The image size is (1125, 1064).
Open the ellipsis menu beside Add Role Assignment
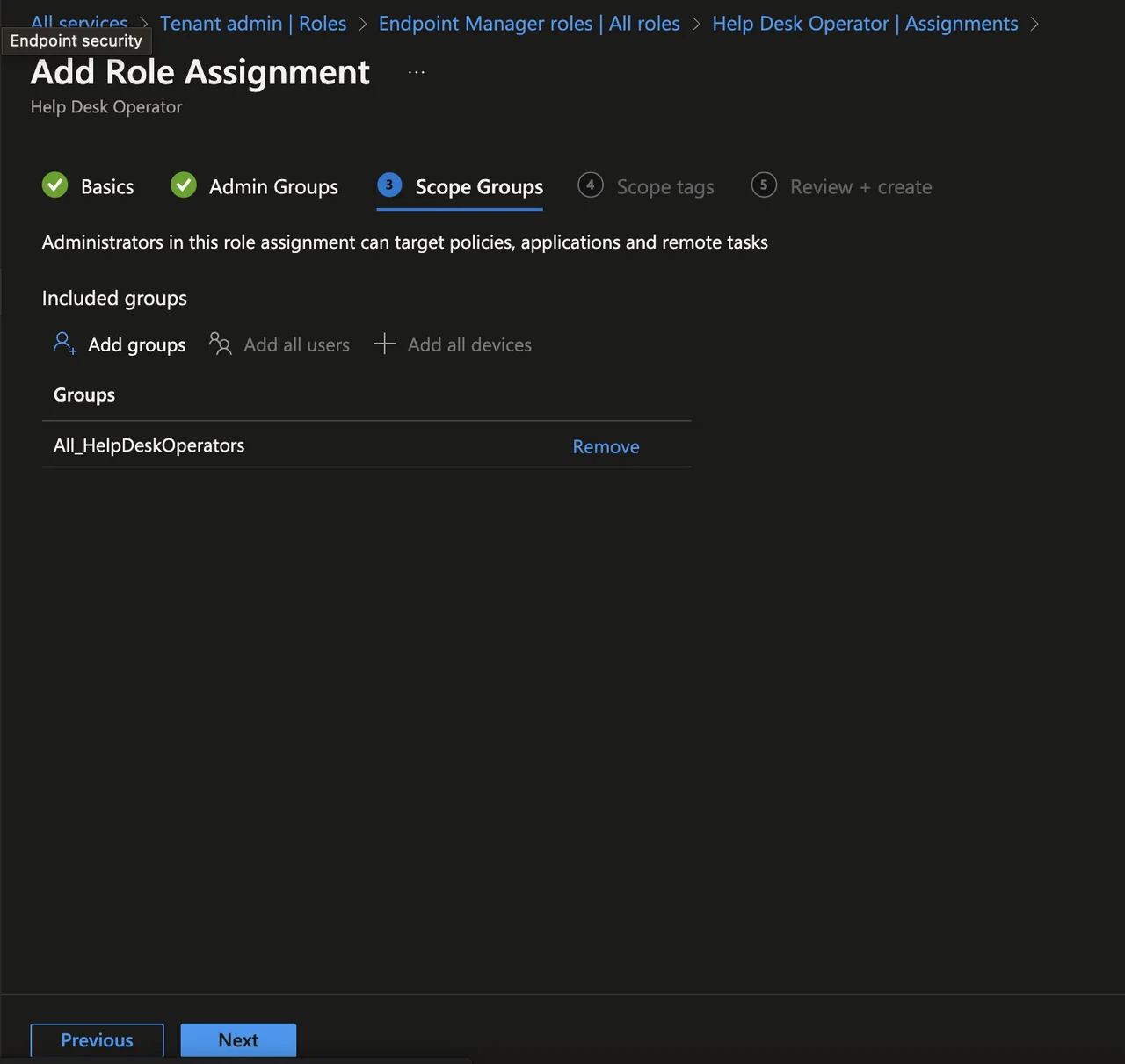pyautogui.click(x=417, y=72)
